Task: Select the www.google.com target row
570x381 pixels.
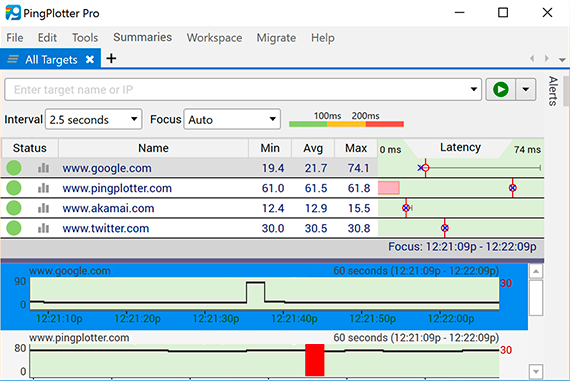Action: pos(272,168)
